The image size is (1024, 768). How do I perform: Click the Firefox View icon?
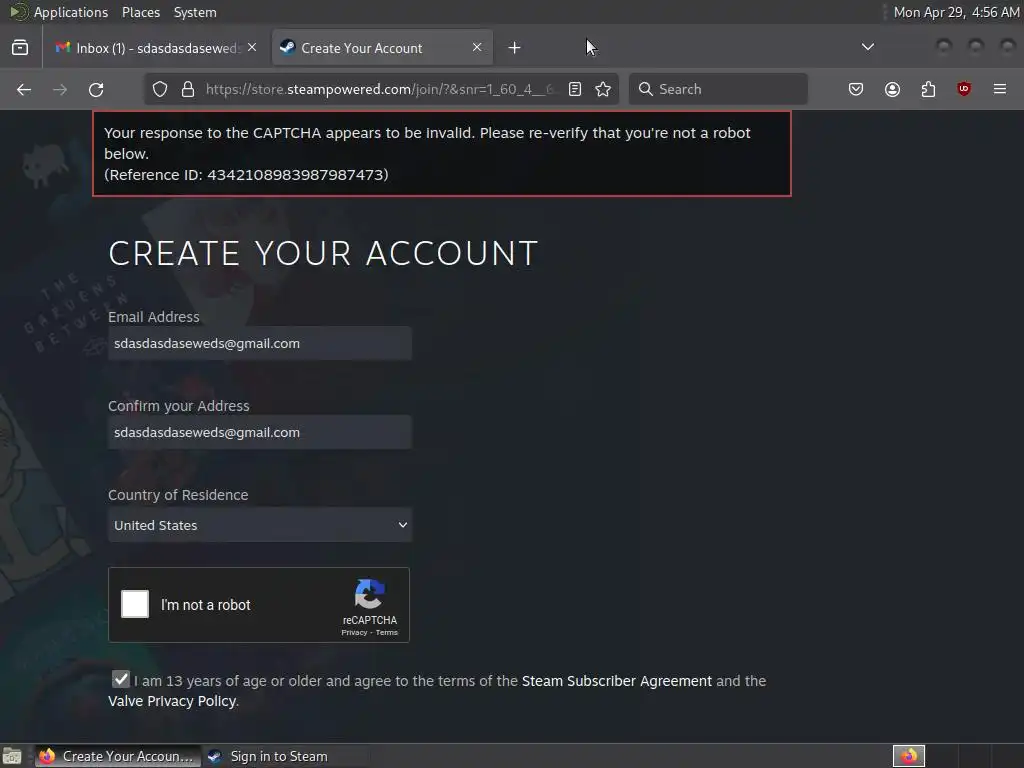(20, 48)
